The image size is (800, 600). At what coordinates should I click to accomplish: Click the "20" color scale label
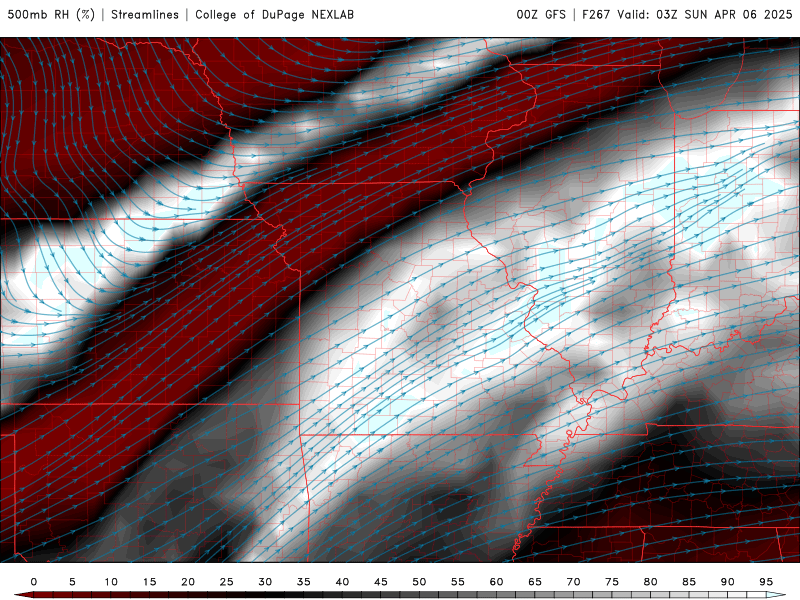(x=188, y=582)
